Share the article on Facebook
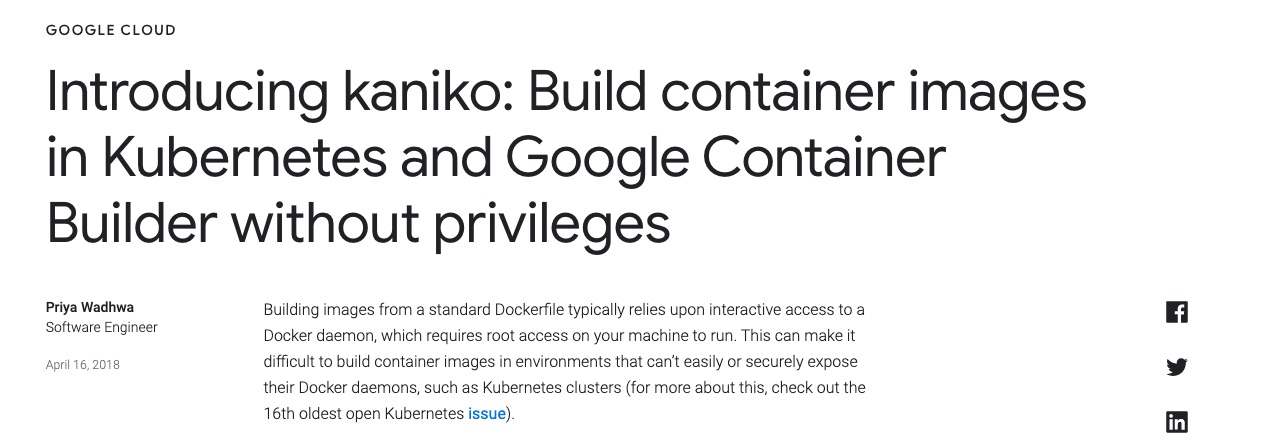Image resolution: width=1269 pixels, height=440 pixels. click(x=1177, y=312)
